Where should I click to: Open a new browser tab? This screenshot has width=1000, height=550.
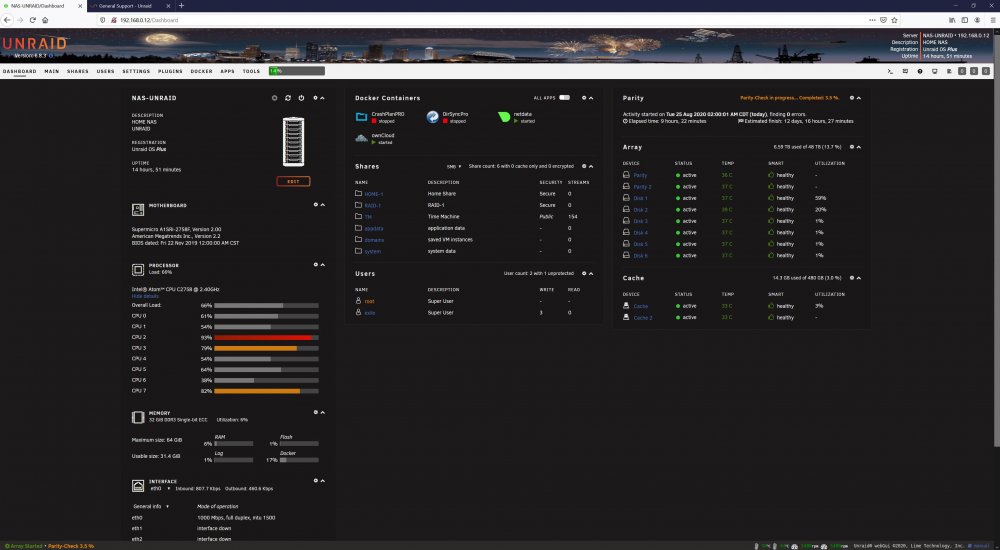181,6
